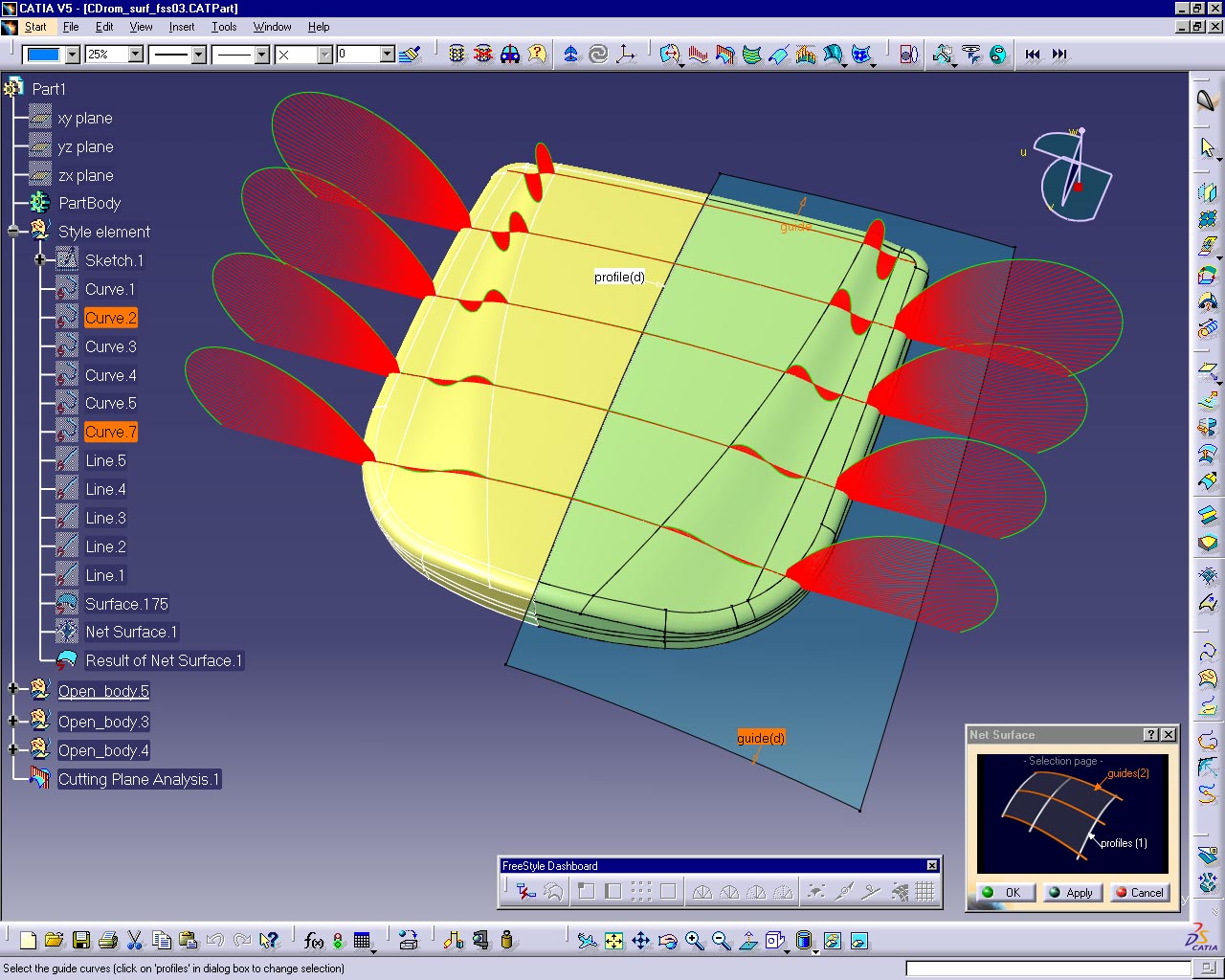Image resolution: width=1225 pixels, height=980 pixels.
Task: Click the Select arrow tool in right toolbar
Action: pyautogui.click(x=1208, y=148)
